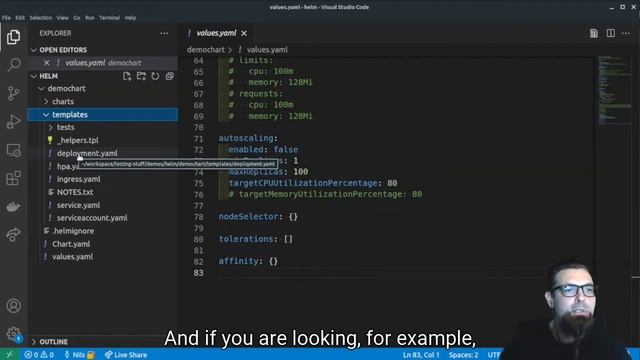
Task: Open serviceaccount.yaml file
Action: click(x=92, y=218)
